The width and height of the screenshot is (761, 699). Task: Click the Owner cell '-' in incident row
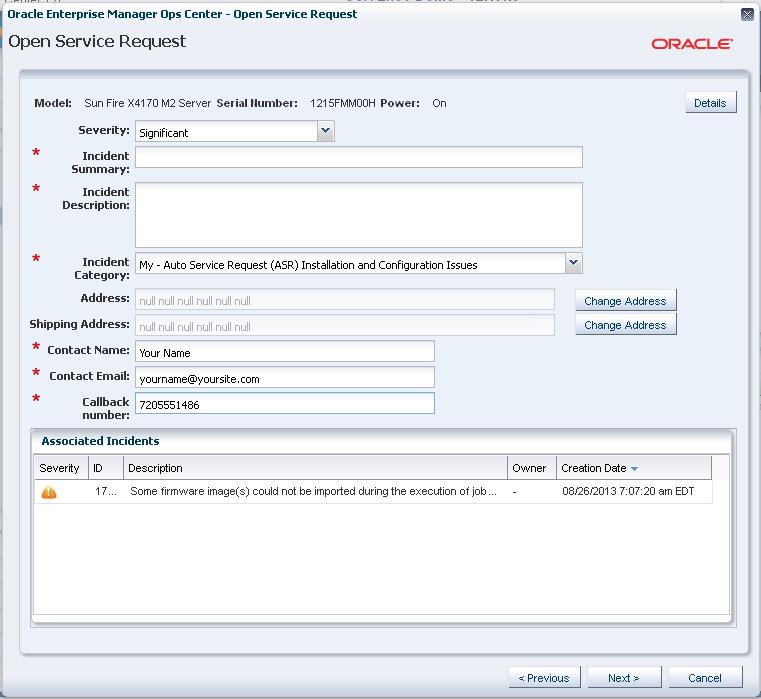[x=514, y=492]
